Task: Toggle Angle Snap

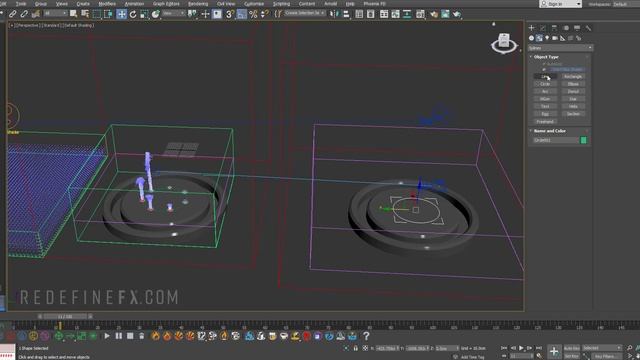Action: (242, 14)
